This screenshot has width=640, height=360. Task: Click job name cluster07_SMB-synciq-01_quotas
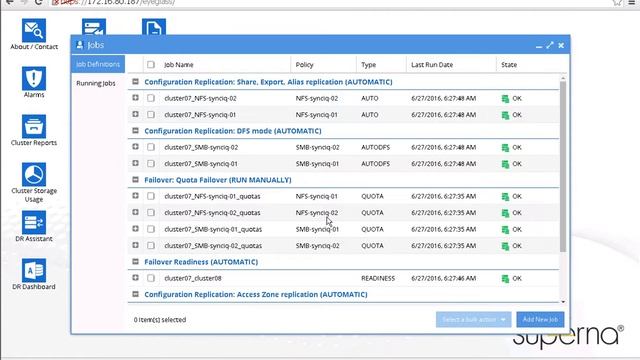point(213,229)
